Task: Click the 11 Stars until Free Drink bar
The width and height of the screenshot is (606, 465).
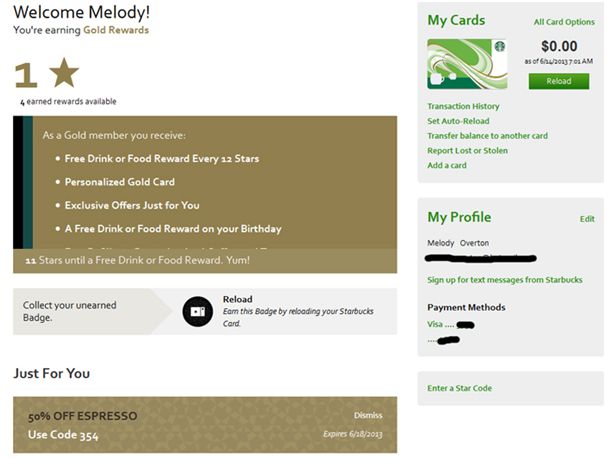Action: tap(205, 261)
